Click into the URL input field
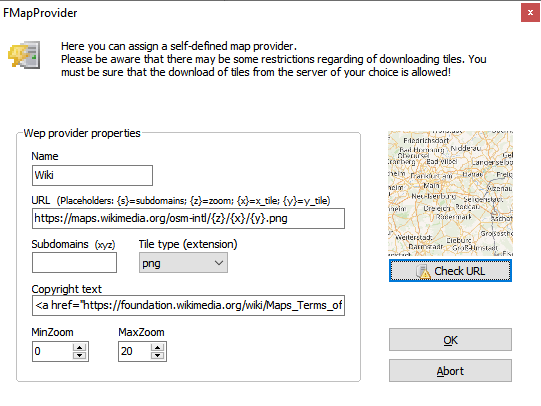 tap(188, 218)
